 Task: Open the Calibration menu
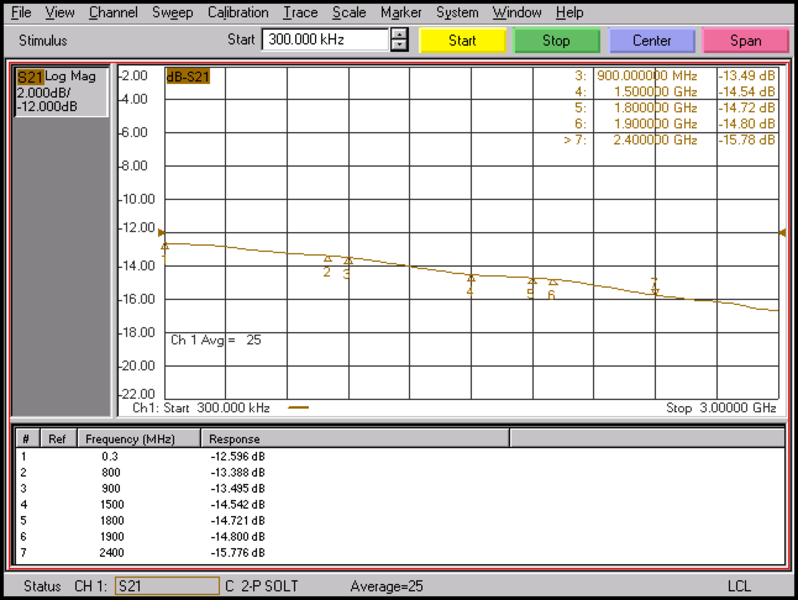pos(238,13)
